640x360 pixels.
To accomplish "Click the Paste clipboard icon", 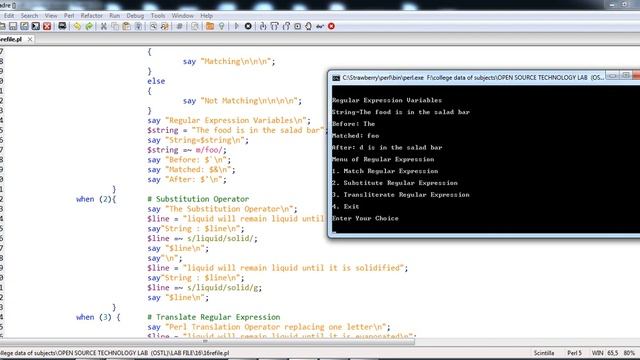I will tap(127, 26).
